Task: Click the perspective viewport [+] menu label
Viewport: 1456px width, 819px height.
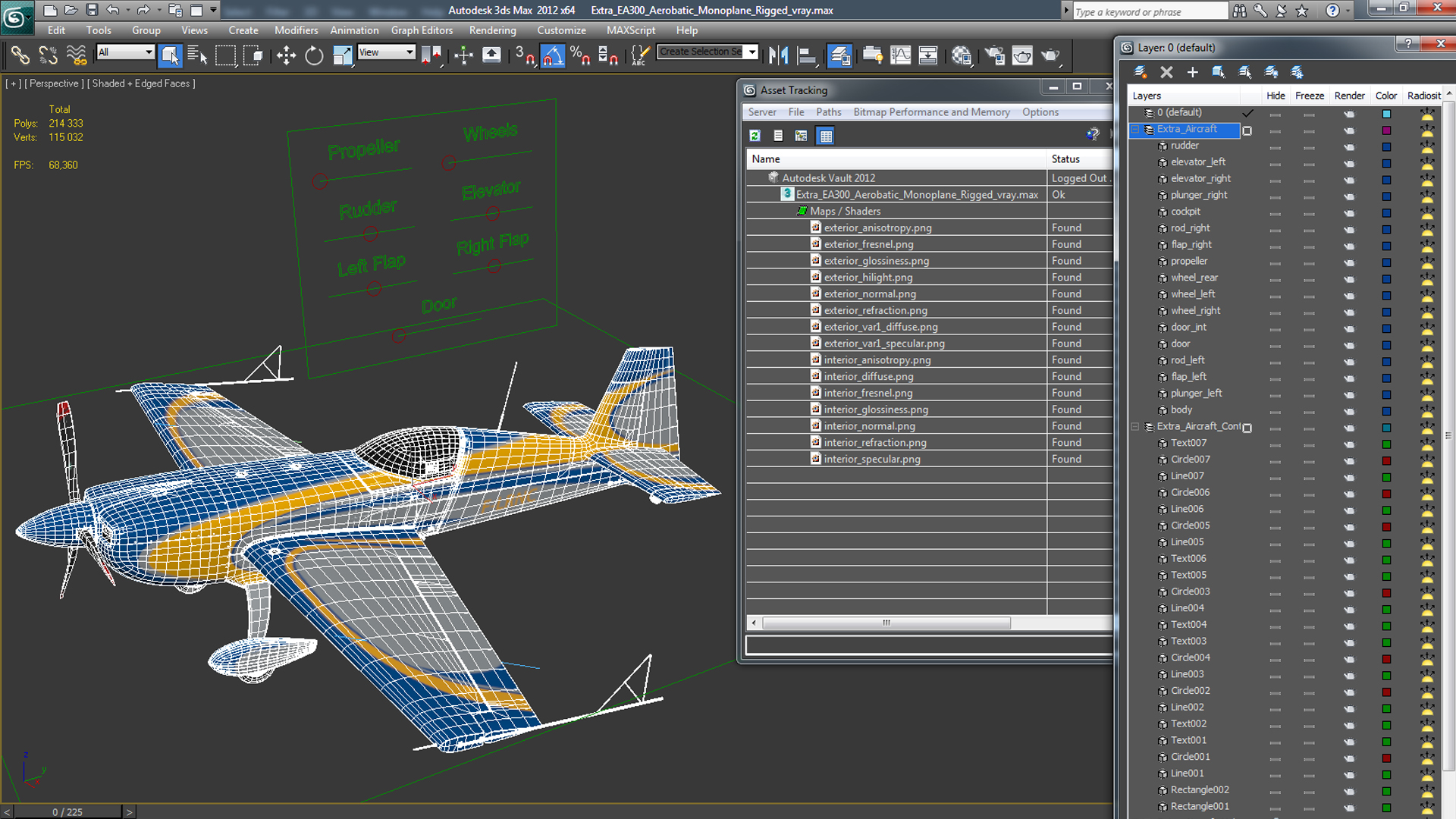Action: click(x=13, y=83)
